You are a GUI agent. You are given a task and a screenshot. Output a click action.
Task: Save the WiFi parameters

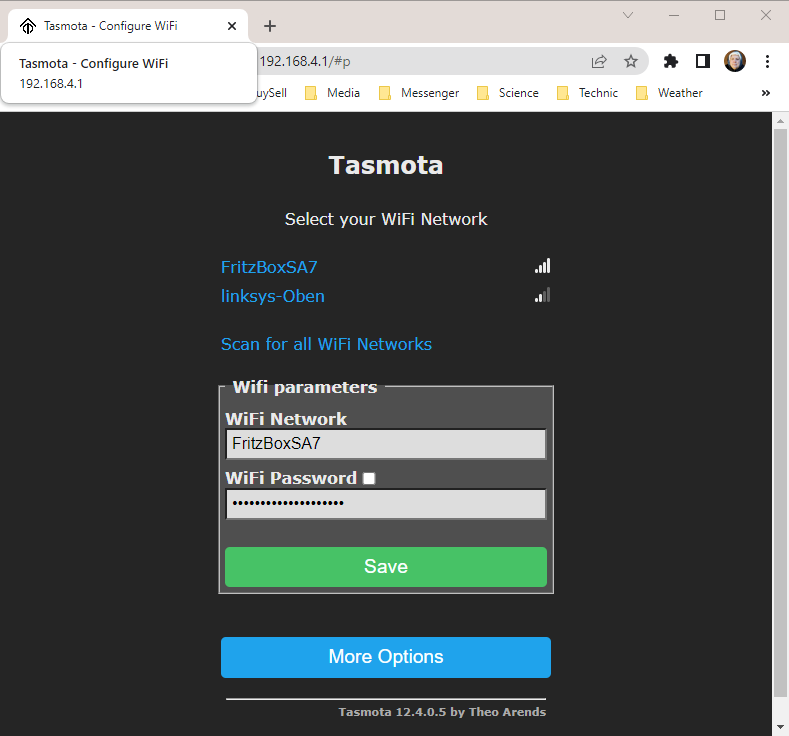[386, 566]
